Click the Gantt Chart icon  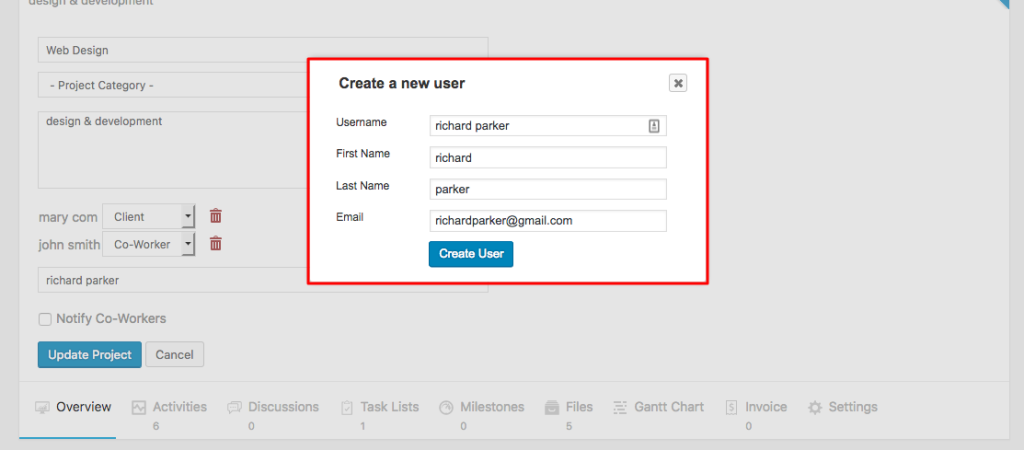pos(620,408)
